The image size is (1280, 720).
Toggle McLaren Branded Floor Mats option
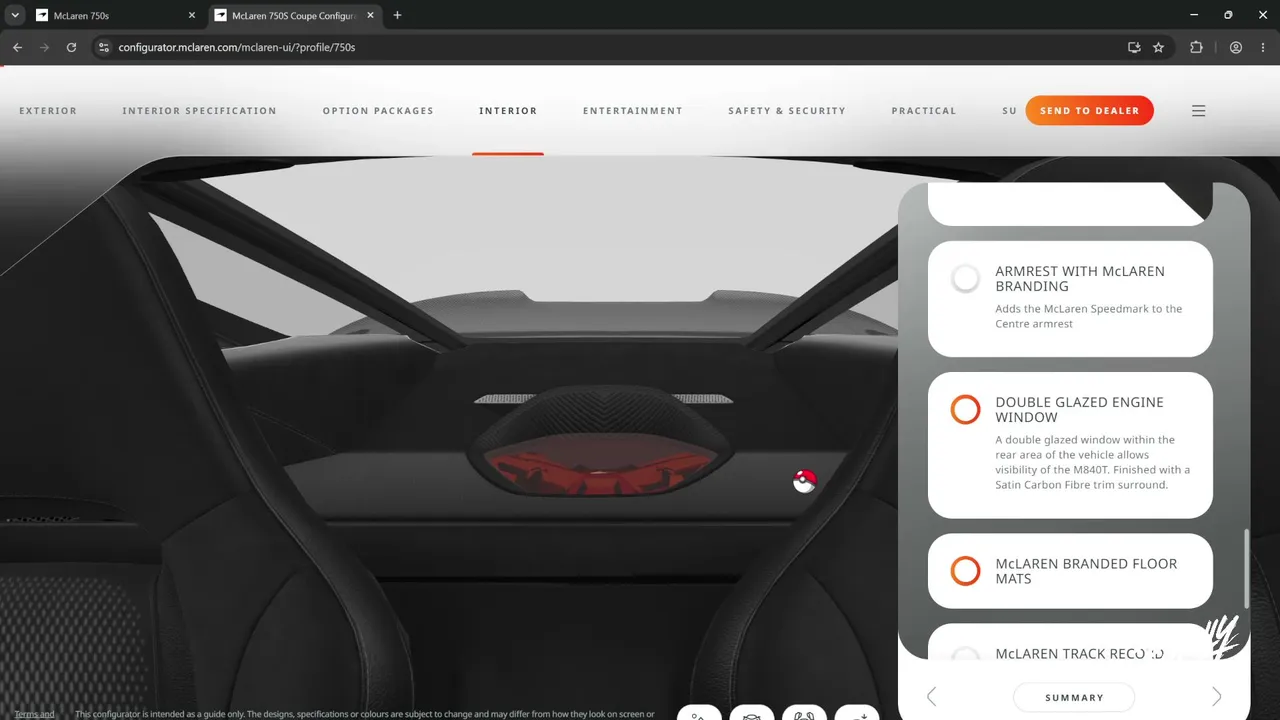pyautogui.click(x=965, y=571)
